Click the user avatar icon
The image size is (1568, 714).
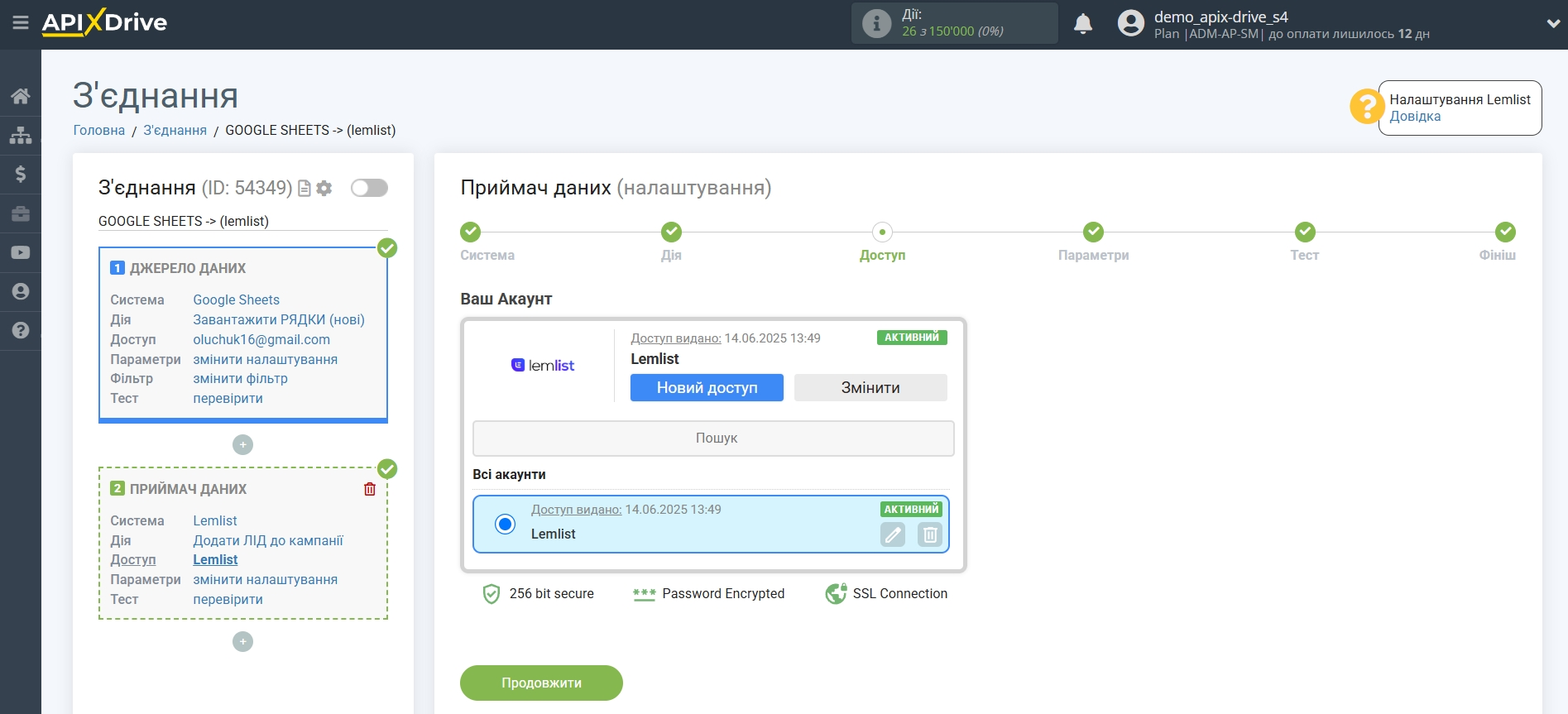coord(1131,23)
